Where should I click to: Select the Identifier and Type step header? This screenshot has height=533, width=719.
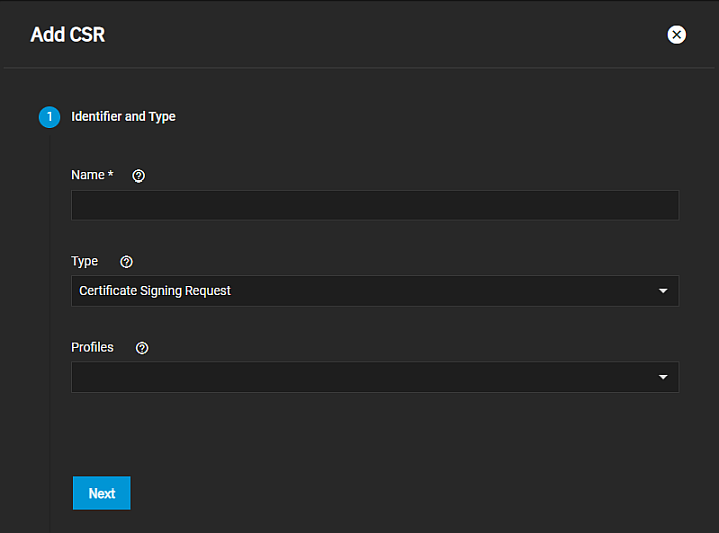click(x=123, y=117)
